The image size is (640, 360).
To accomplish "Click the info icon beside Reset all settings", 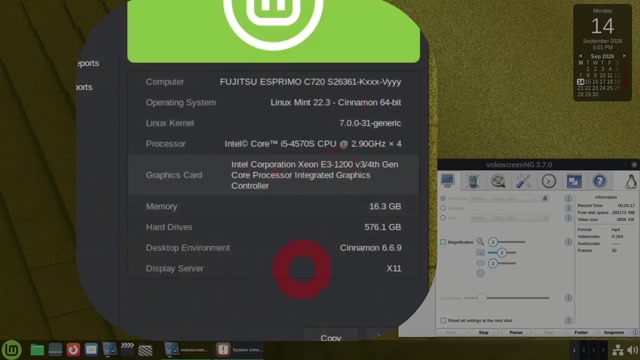I will (x=568, y=320).
